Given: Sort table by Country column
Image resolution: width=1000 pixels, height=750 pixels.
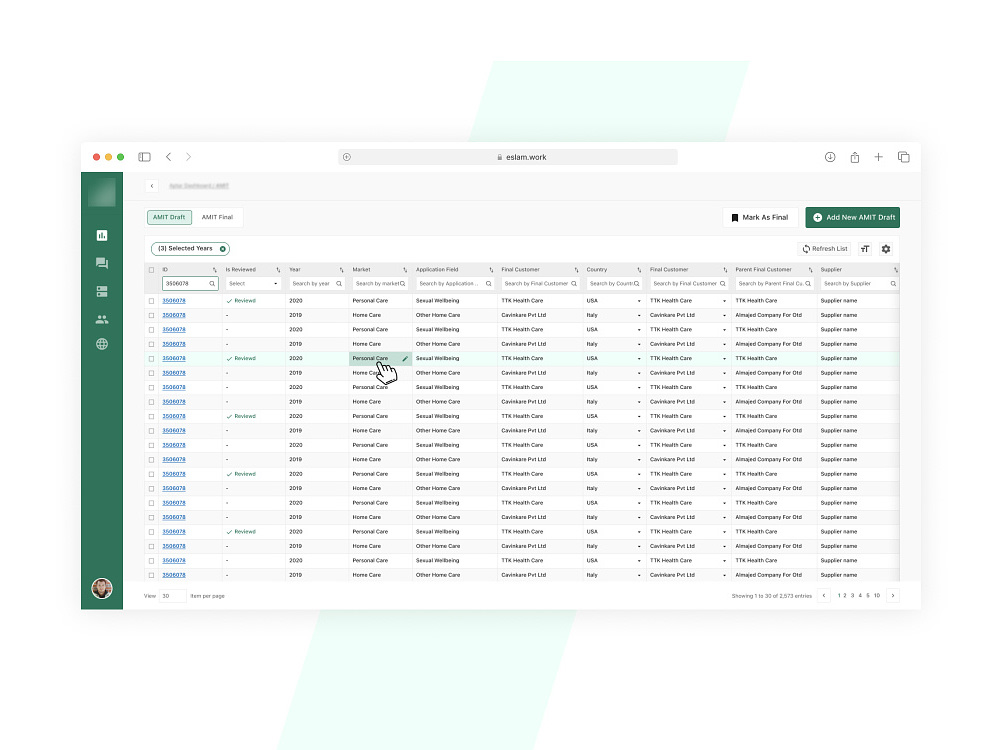Looking at the screenshot, I should [639, 270].
